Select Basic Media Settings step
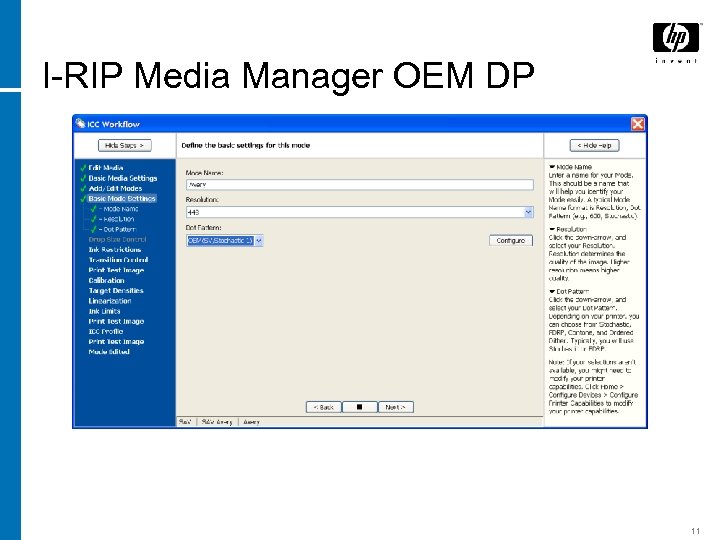This screenshot has height=540, width=720. pos(123,178)
